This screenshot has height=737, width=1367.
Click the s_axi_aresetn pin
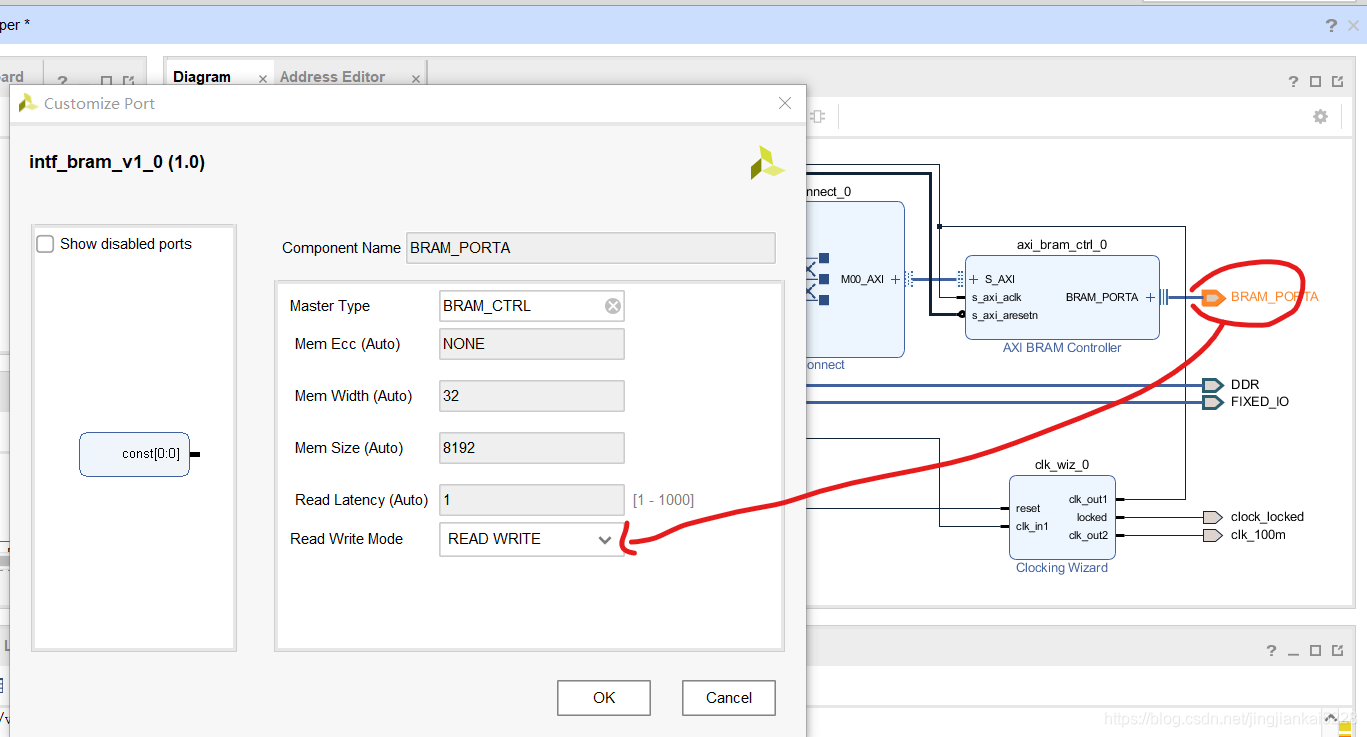click(1005, 315)
